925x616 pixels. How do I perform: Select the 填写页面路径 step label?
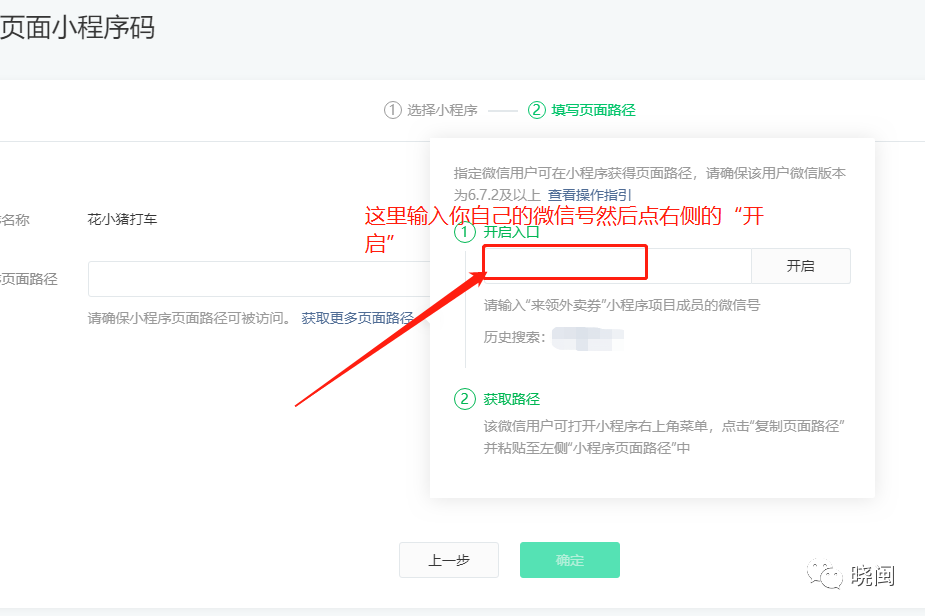(x=593, y=110)
